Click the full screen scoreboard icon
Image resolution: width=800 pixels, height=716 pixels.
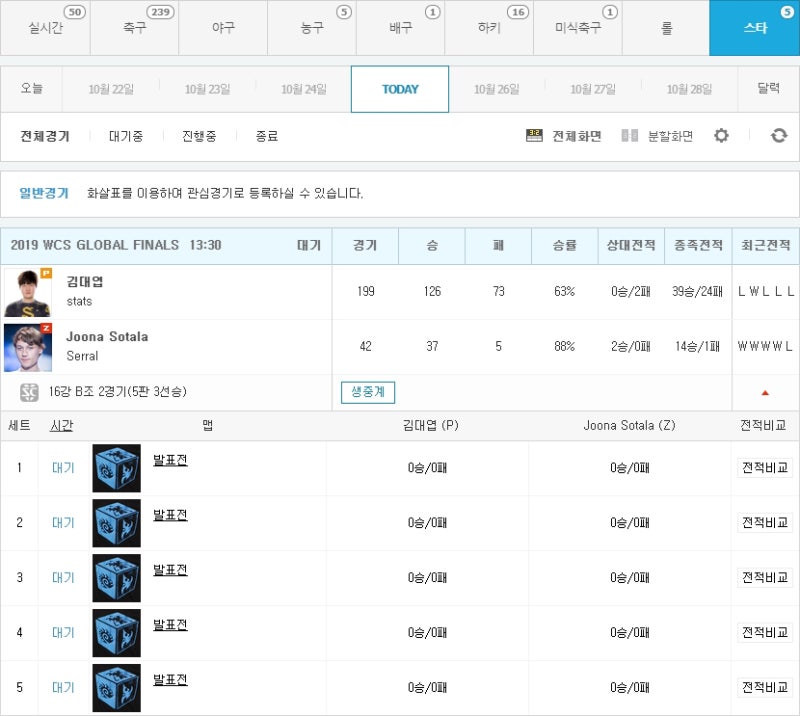click(x=534, y=136)
